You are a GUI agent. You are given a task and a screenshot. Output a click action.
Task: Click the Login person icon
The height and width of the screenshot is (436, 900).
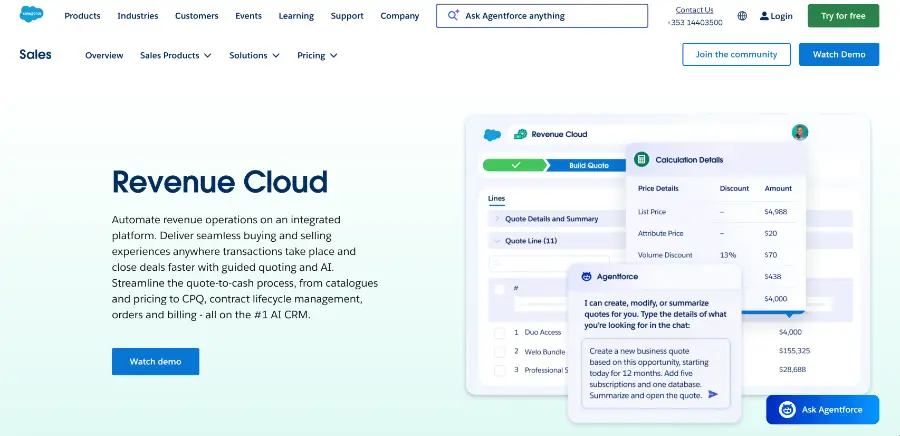point(764,16)
